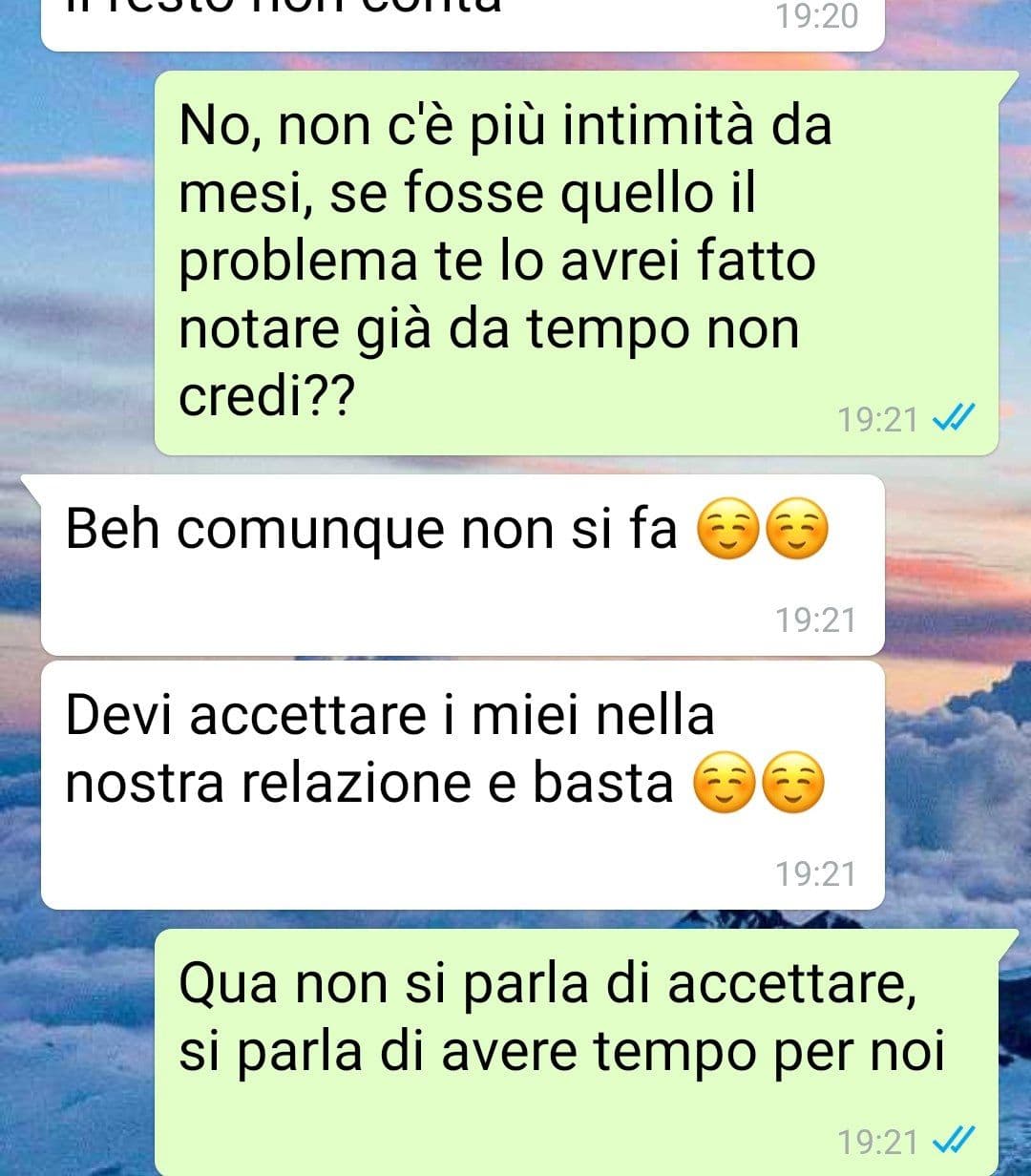The width and height of the screenshot is (1031, 1176).
Task: Click the 19:21 timestamp beside the 'credi??' text
Action: (x=877, y=419)
